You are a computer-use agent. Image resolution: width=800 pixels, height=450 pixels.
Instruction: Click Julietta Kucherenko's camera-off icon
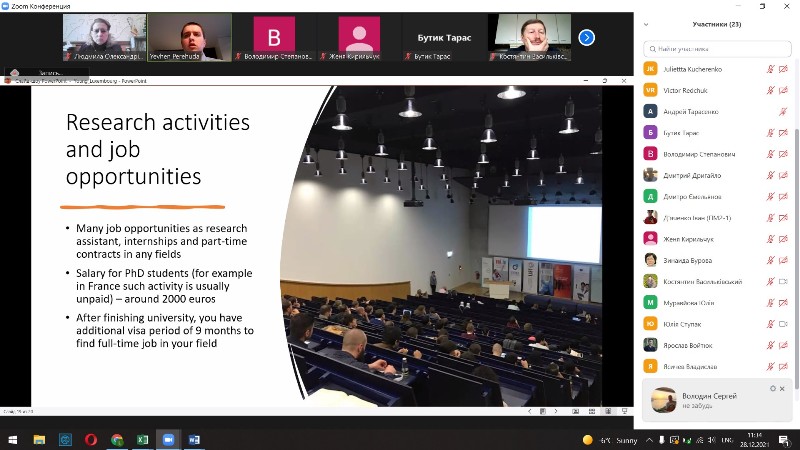point(783,69)
